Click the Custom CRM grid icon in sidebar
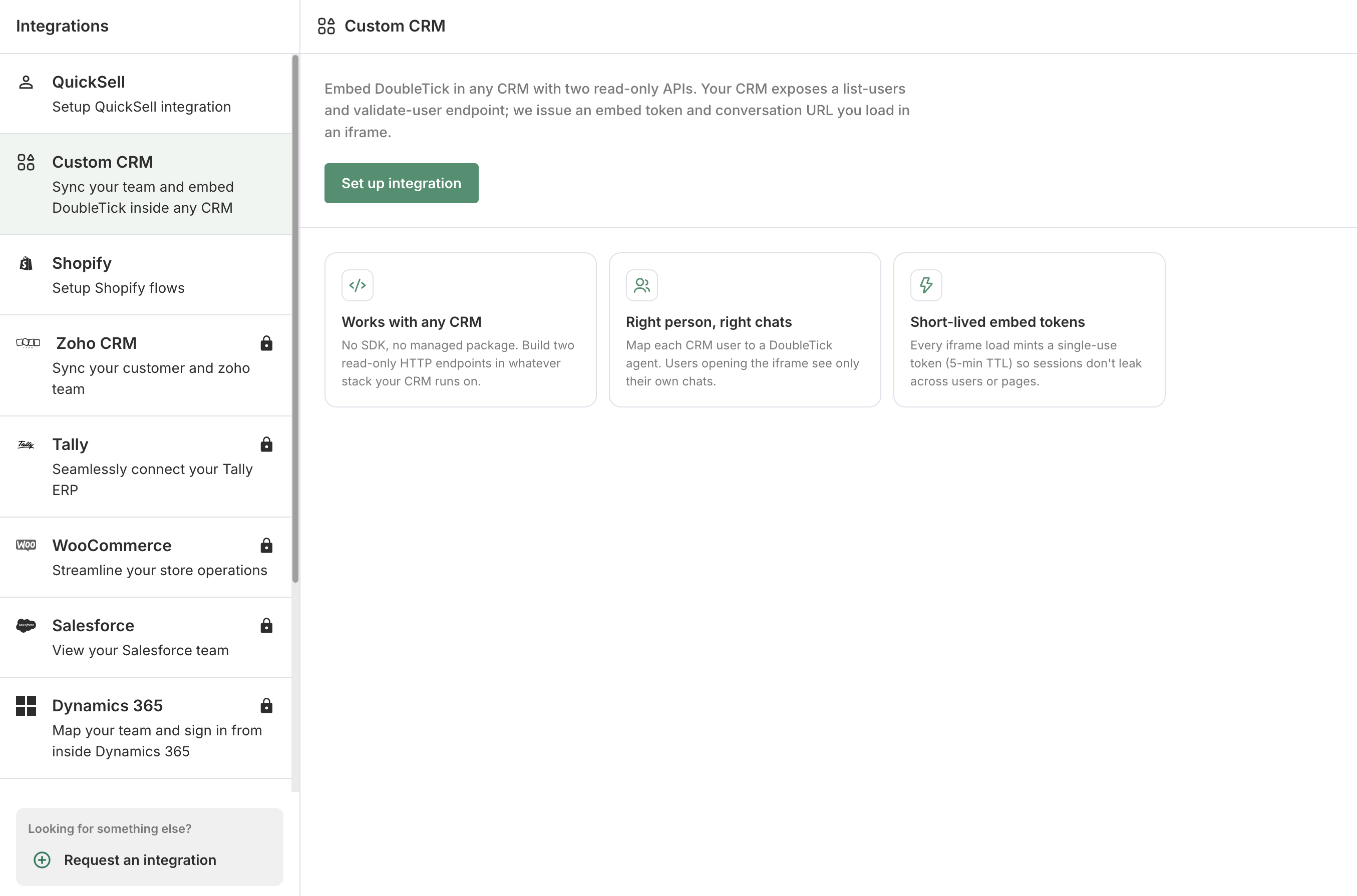Screen dimensions: 1357x896 pyautogui.click(x=26, y=162)
